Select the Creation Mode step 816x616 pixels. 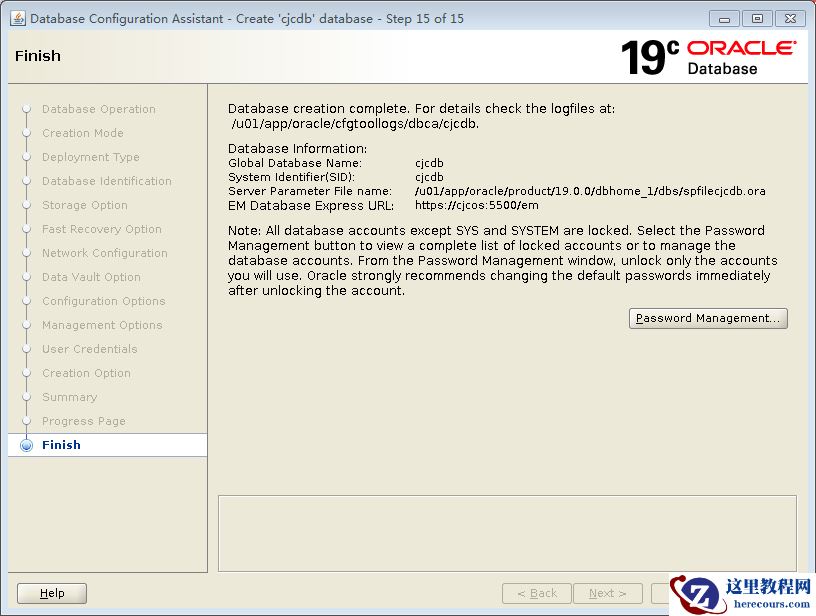click(83, 133)
